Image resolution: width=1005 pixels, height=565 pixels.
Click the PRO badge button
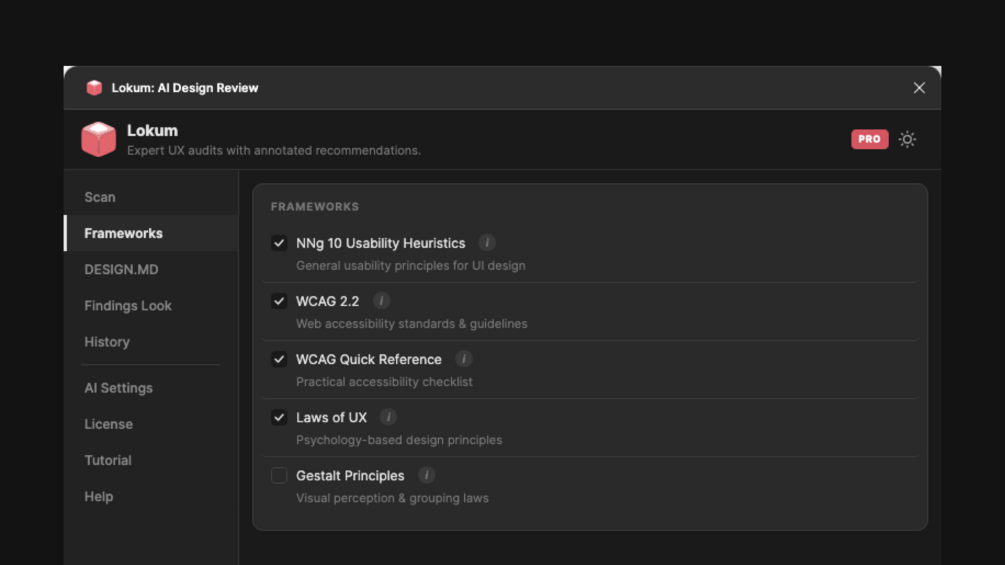pos(869,139)
